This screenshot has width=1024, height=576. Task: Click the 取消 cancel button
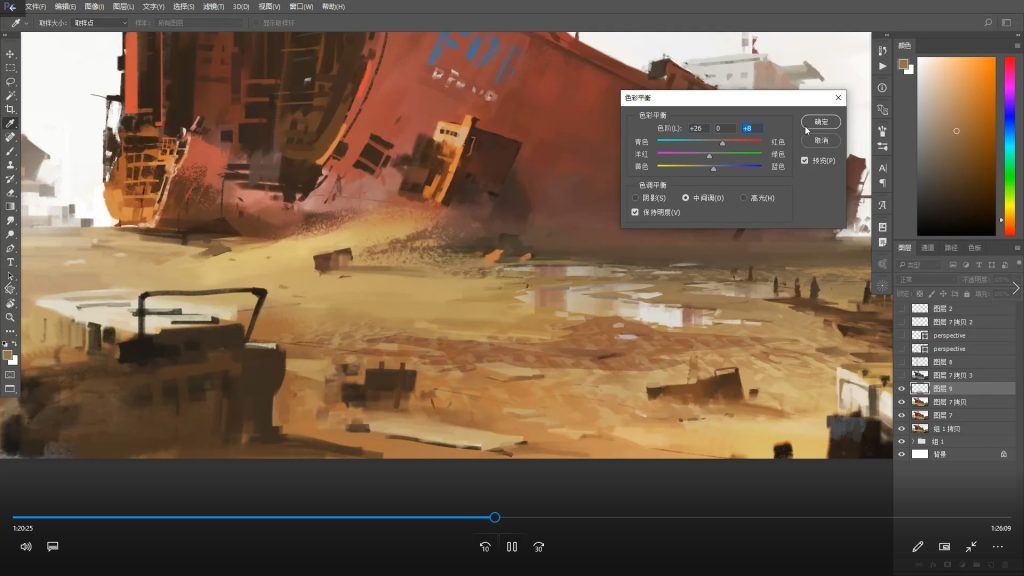[821, 141]
